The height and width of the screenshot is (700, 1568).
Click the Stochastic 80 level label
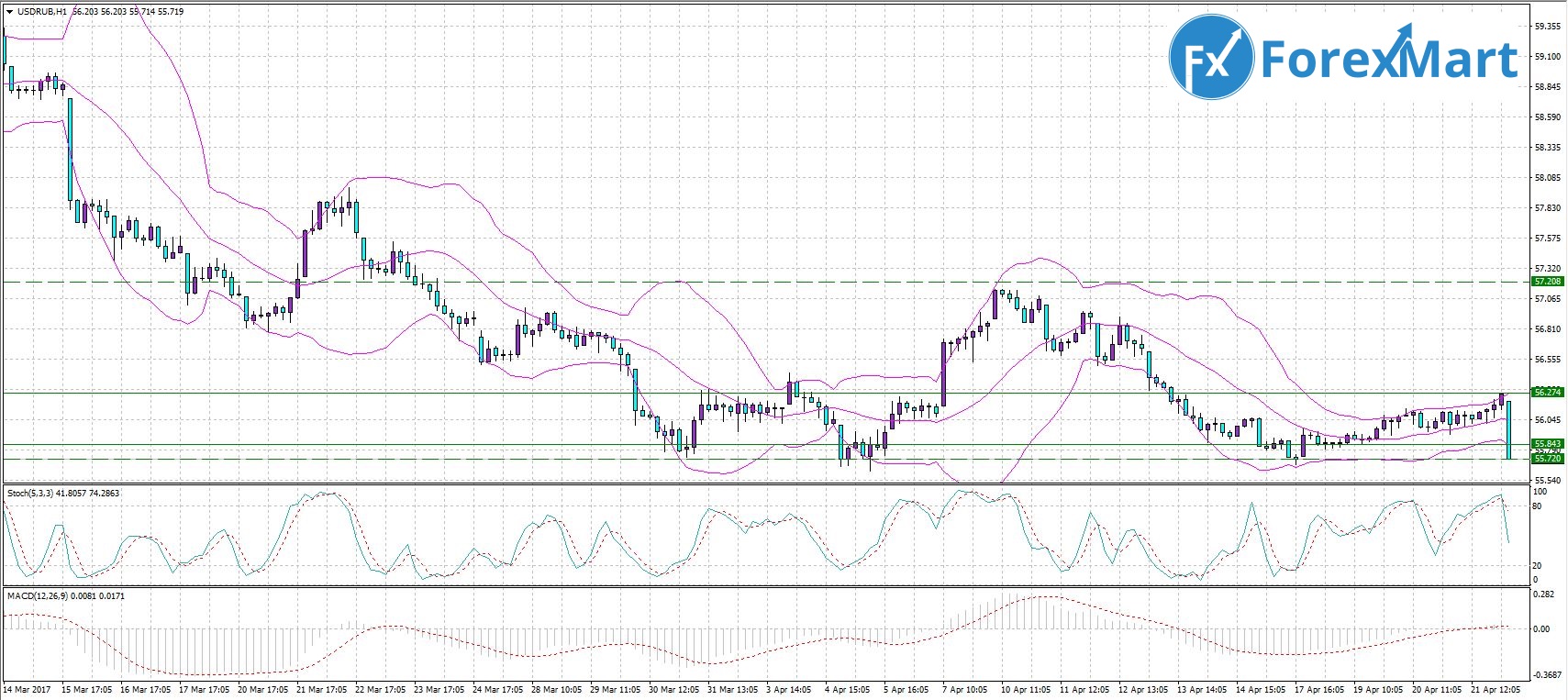1539,506
